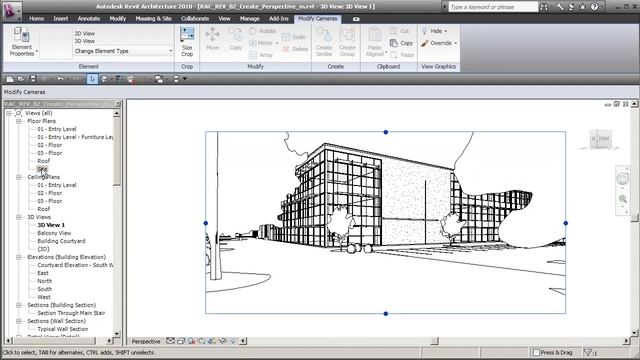Switch to the Massing & Site tab
This screenshot has width=640, height=360.
tap(153, 19)
